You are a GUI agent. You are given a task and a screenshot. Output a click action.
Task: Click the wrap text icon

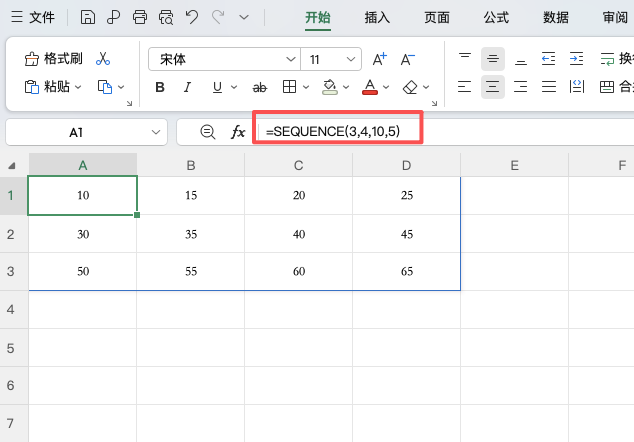point(607,59)
